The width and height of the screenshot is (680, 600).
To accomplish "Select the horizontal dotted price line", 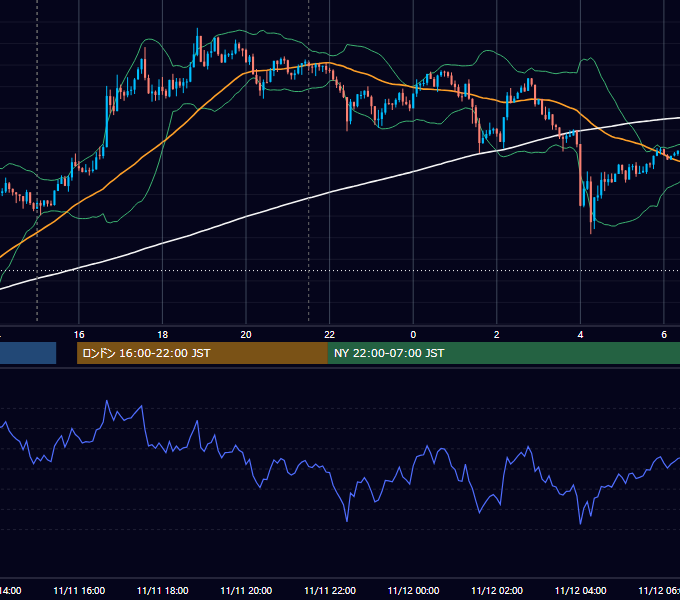I will (x=340, y=271).
